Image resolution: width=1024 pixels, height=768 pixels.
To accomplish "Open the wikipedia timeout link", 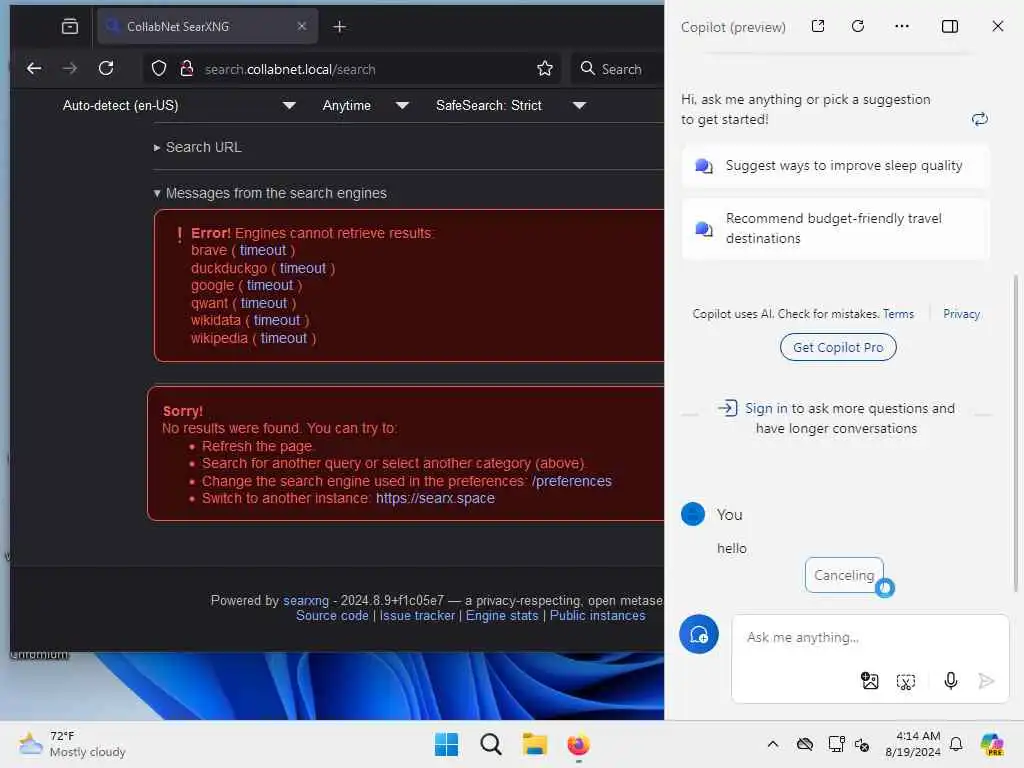I will click(283, 338).
